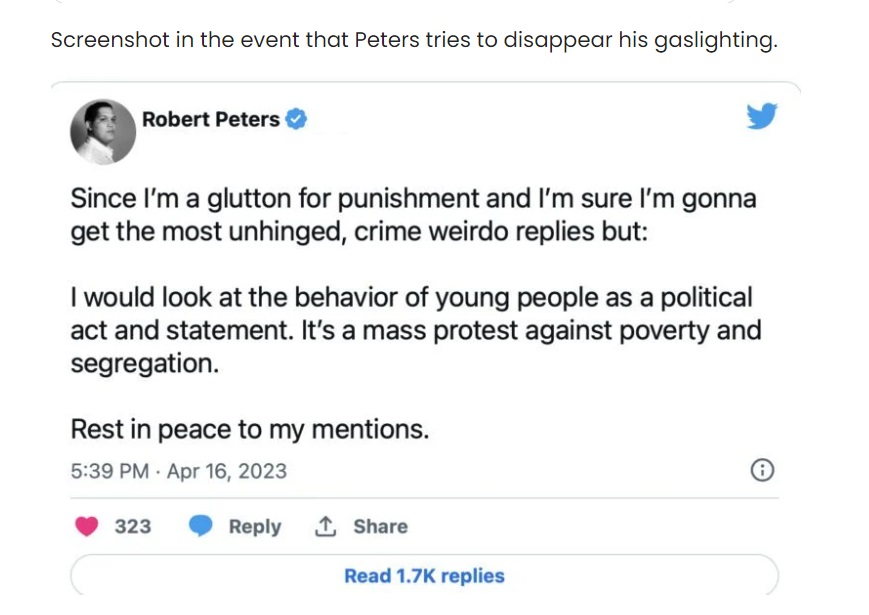Click the word 'gaslighting' in the caption

click(716, 40)
